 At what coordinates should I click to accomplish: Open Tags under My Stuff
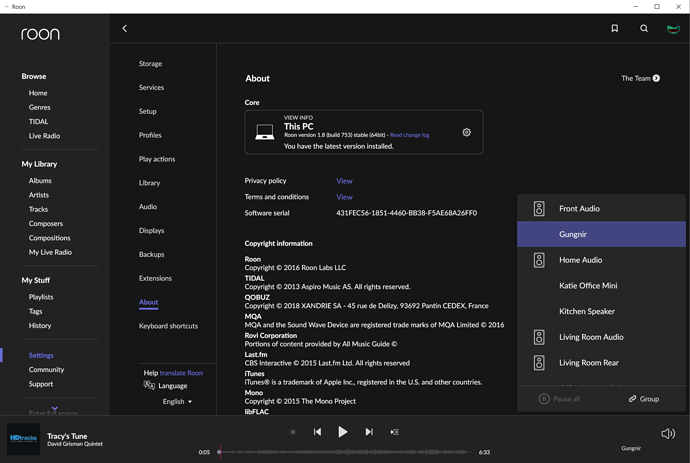click(x=36, y=311)
